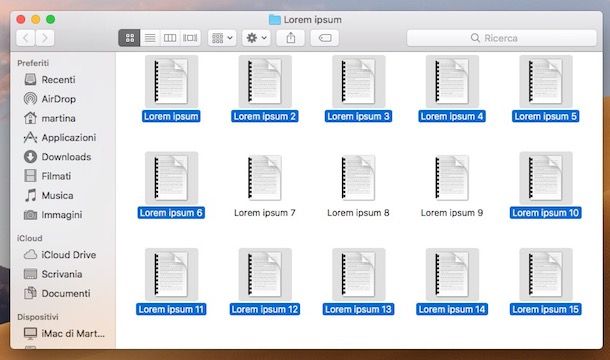Select the Lorem ipsum 7 file icon
This screenshot has width=610, height=360.
coord(265,178)
